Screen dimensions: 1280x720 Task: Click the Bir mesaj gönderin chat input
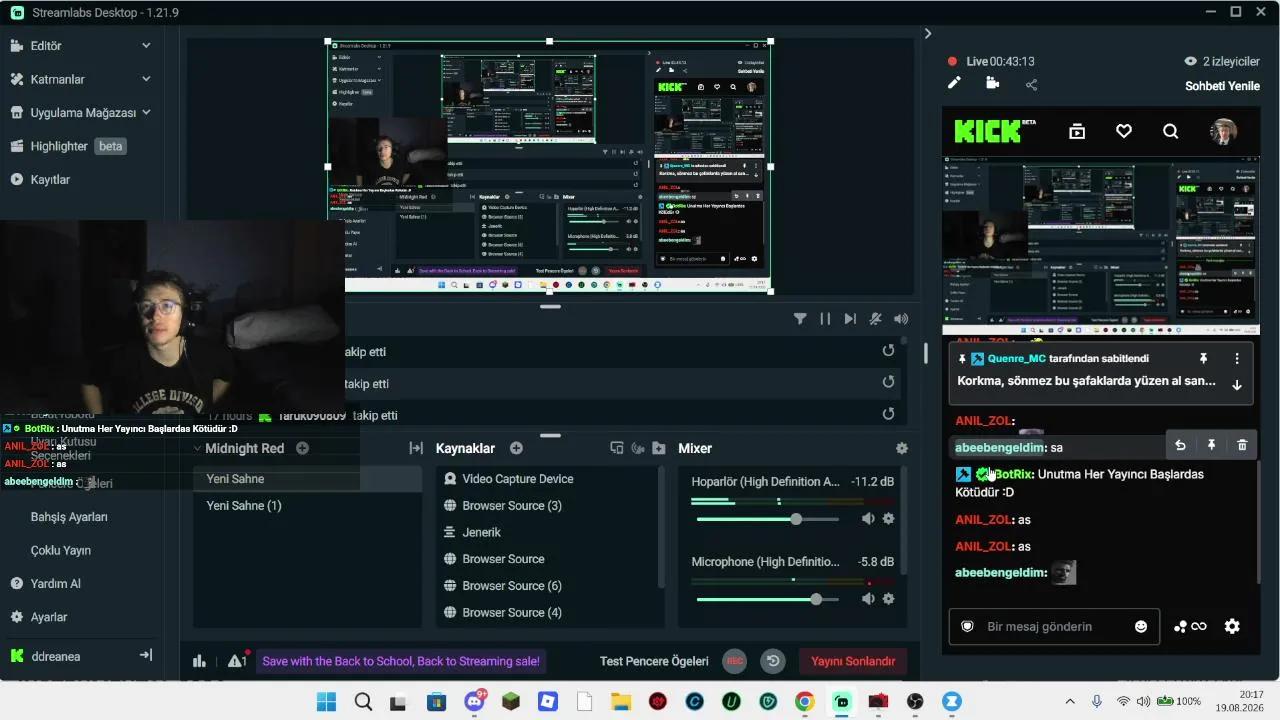coord(1054,627)
